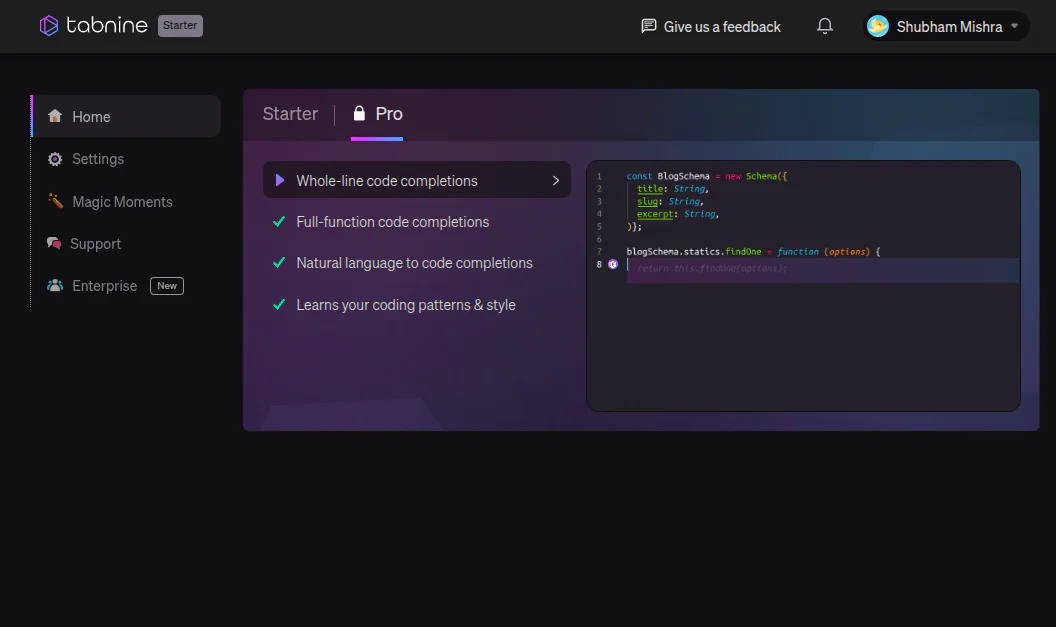Click the tabnine wordmark text
Screen dimensions: 1056x627
pos(106,26)
